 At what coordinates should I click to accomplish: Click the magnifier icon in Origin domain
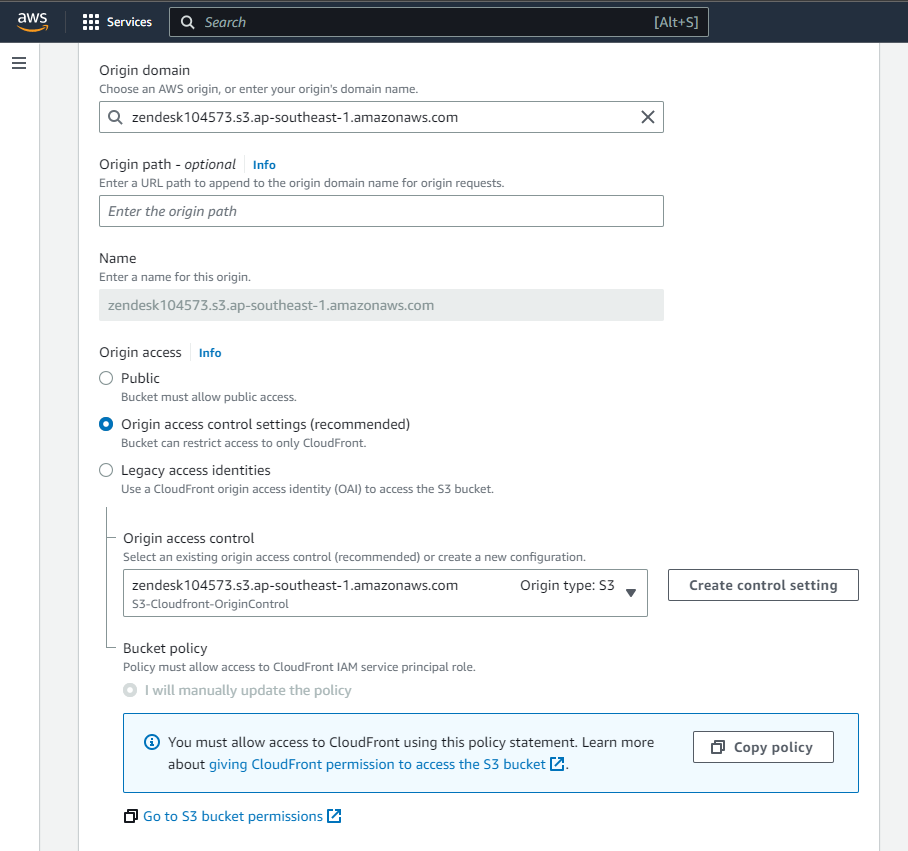pos(116,118)
